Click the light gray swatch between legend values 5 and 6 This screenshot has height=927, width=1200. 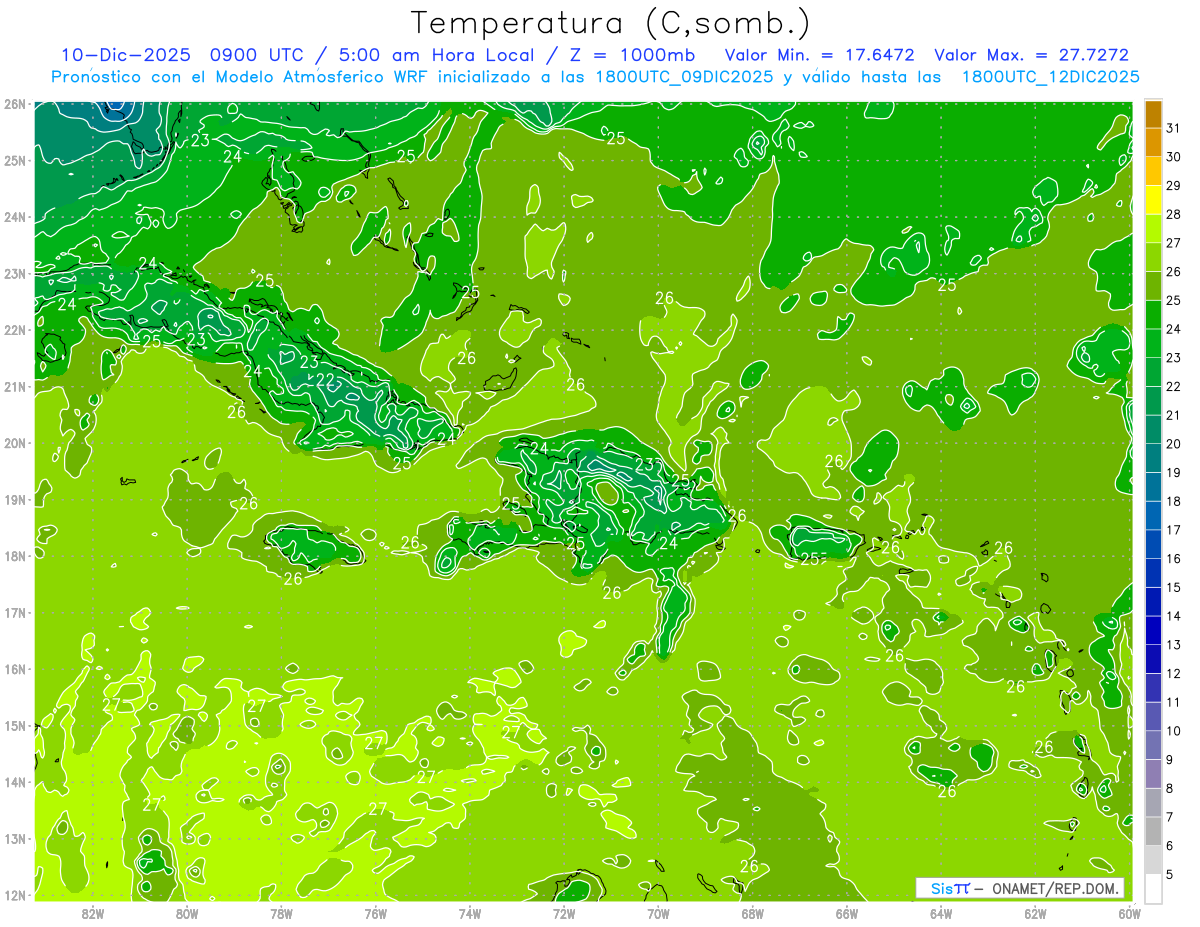tap(1153, 861)
